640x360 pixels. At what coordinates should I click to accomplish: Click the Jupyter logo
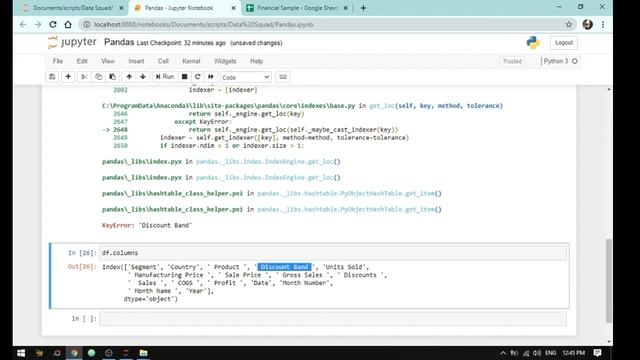[x=72, y=42]
